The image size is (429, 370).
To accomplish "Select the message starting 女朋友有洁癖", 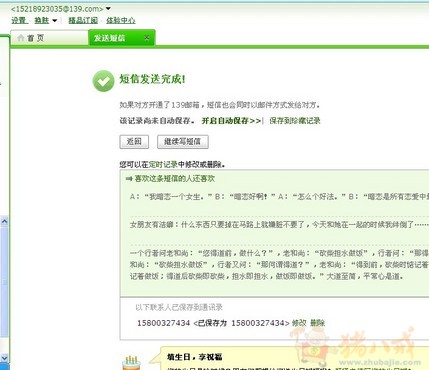I will [x=279, y=225].
